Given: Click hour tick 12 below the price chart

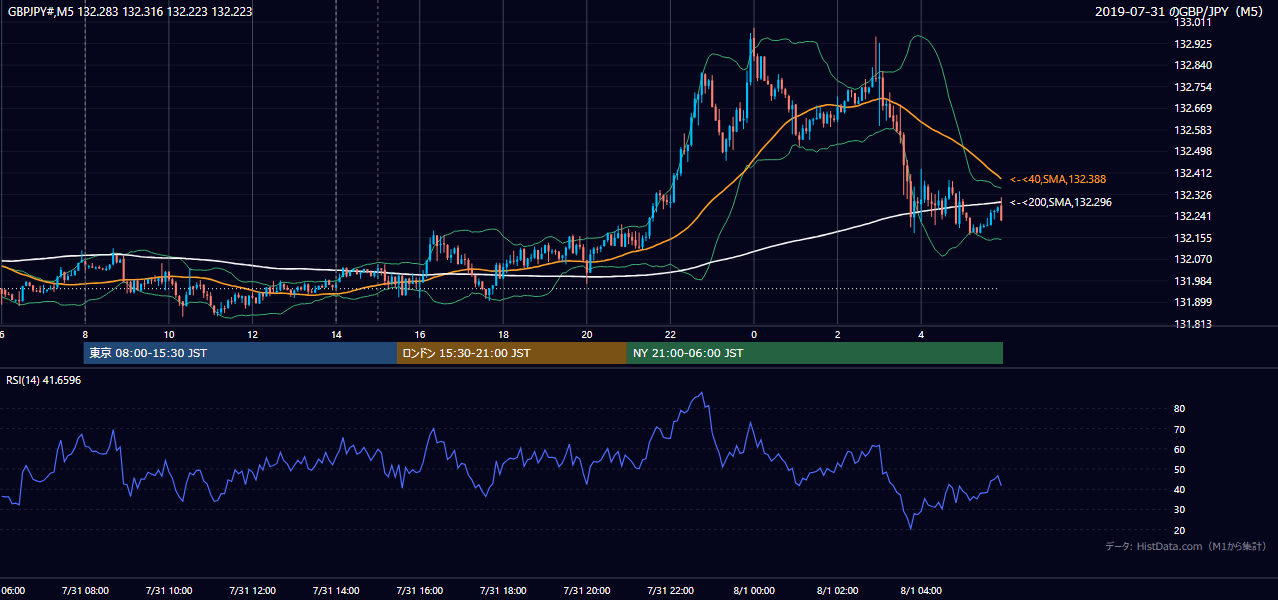Looking at the screenshot, I should coord(253,334).
